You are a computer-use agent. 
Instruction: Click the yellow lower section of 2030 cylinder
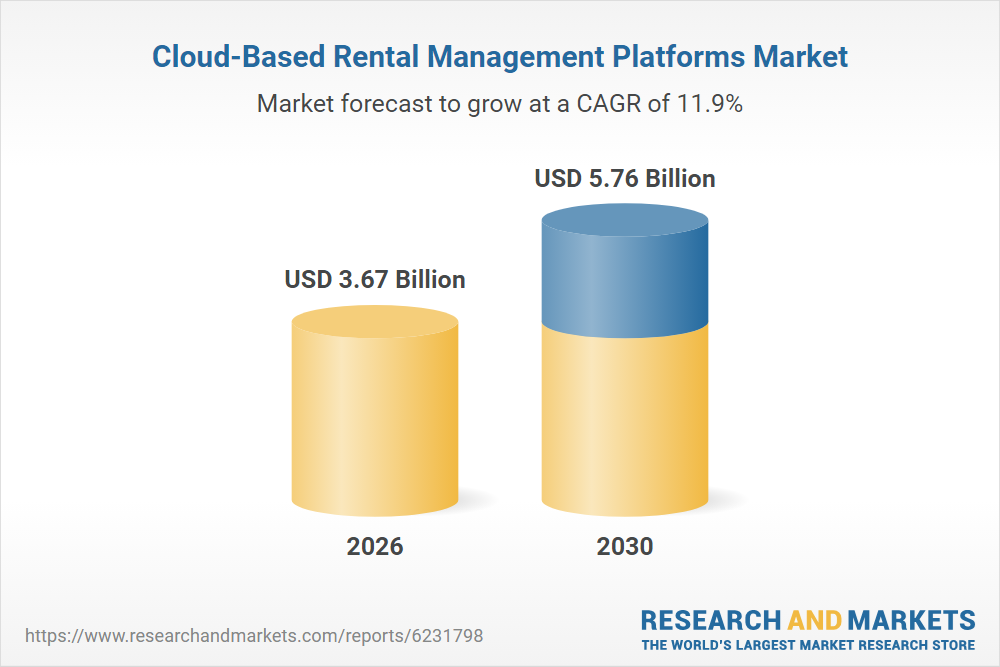[625, 420]
